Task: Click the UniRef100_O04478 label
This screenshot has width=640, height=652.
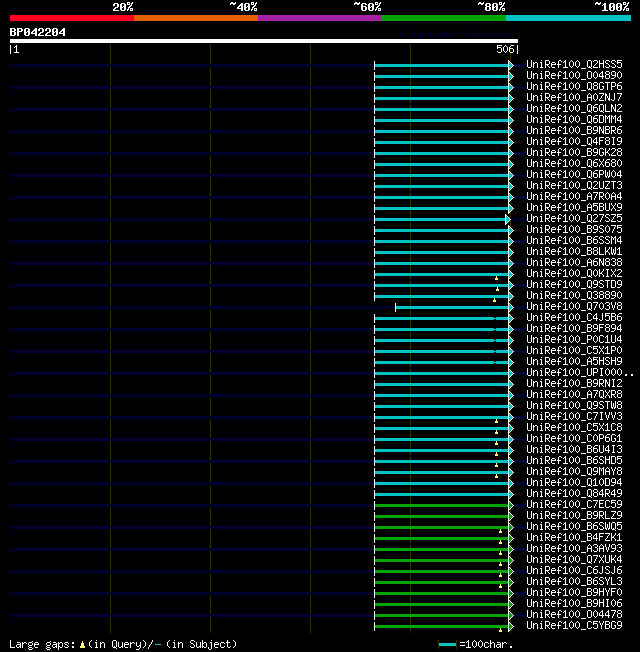Action: (574, 615)
